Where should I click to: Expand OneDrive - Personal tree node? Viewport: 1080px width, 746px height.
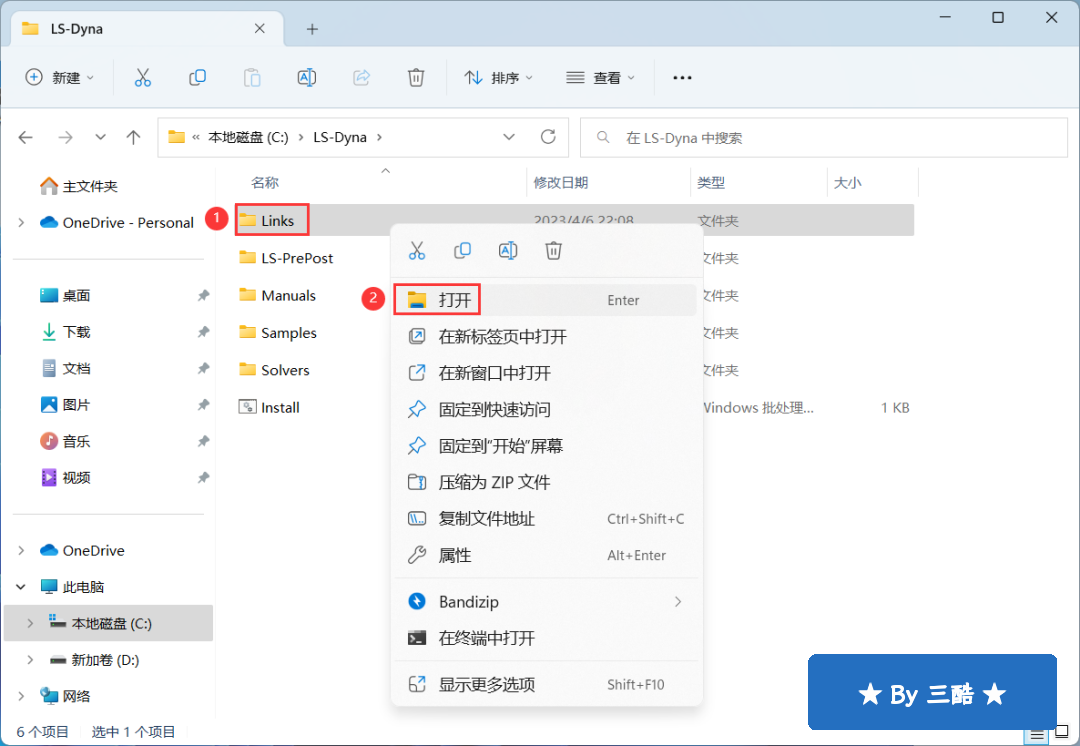click(x=21, y=222)
